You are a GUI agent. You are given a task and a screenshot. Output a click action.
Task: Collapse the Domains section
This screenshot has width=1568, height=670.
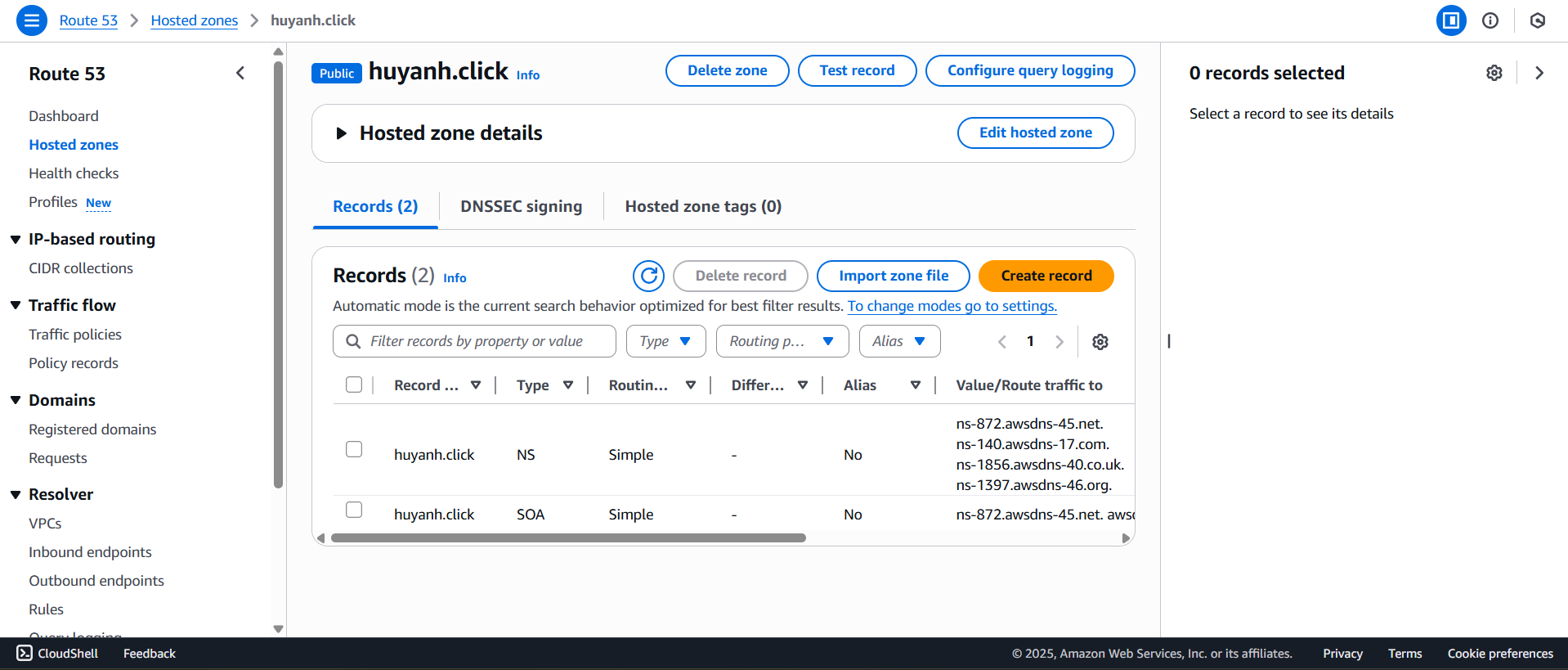[x=16, y=400]
